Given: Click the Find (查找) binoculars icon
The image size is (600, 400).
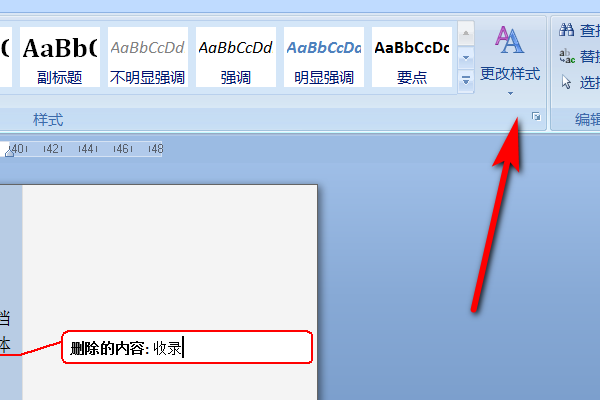Looking at the screenshot, I should coord(566,29).
